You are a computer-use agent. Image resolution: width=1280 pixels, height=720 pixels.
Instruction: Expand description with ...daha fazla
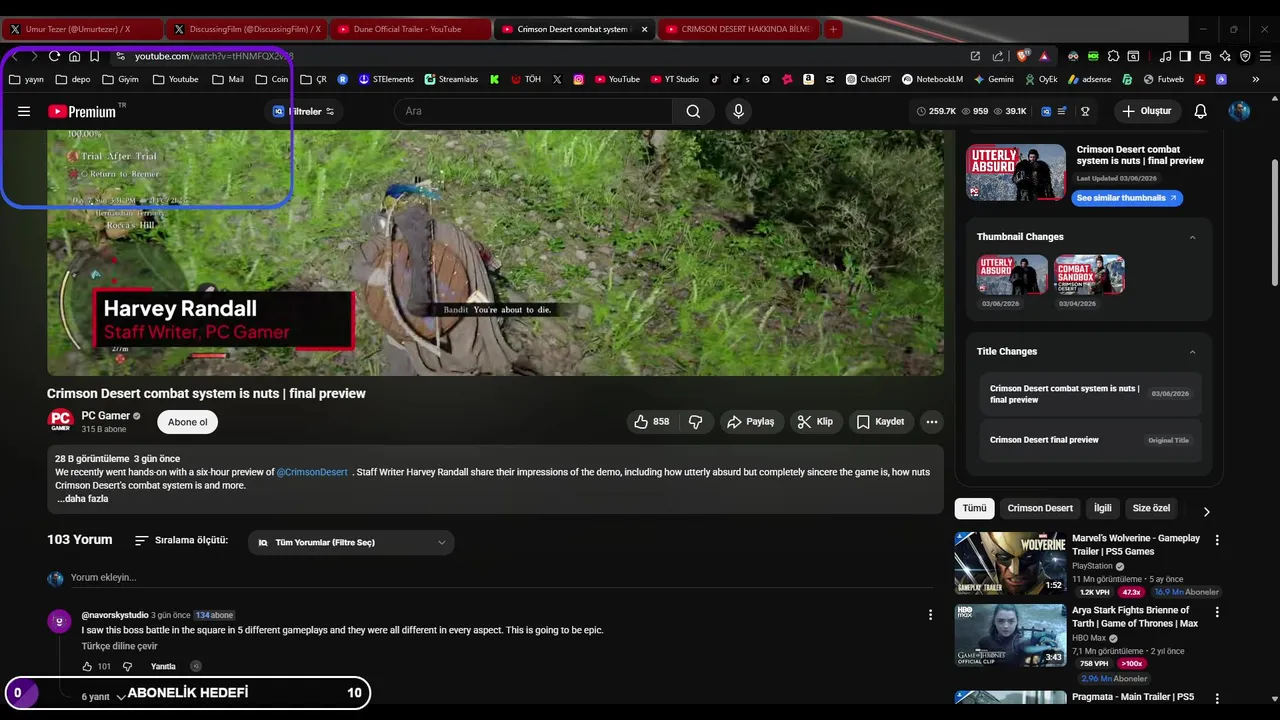[x=83, y=499]
